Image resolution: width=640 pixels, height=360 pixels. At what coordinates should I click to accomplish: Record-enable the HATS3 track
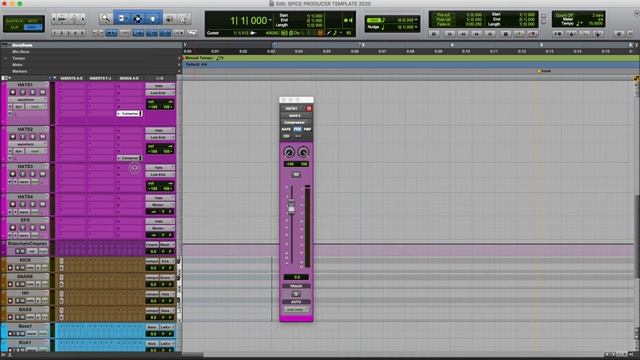(x=13, y=174)
